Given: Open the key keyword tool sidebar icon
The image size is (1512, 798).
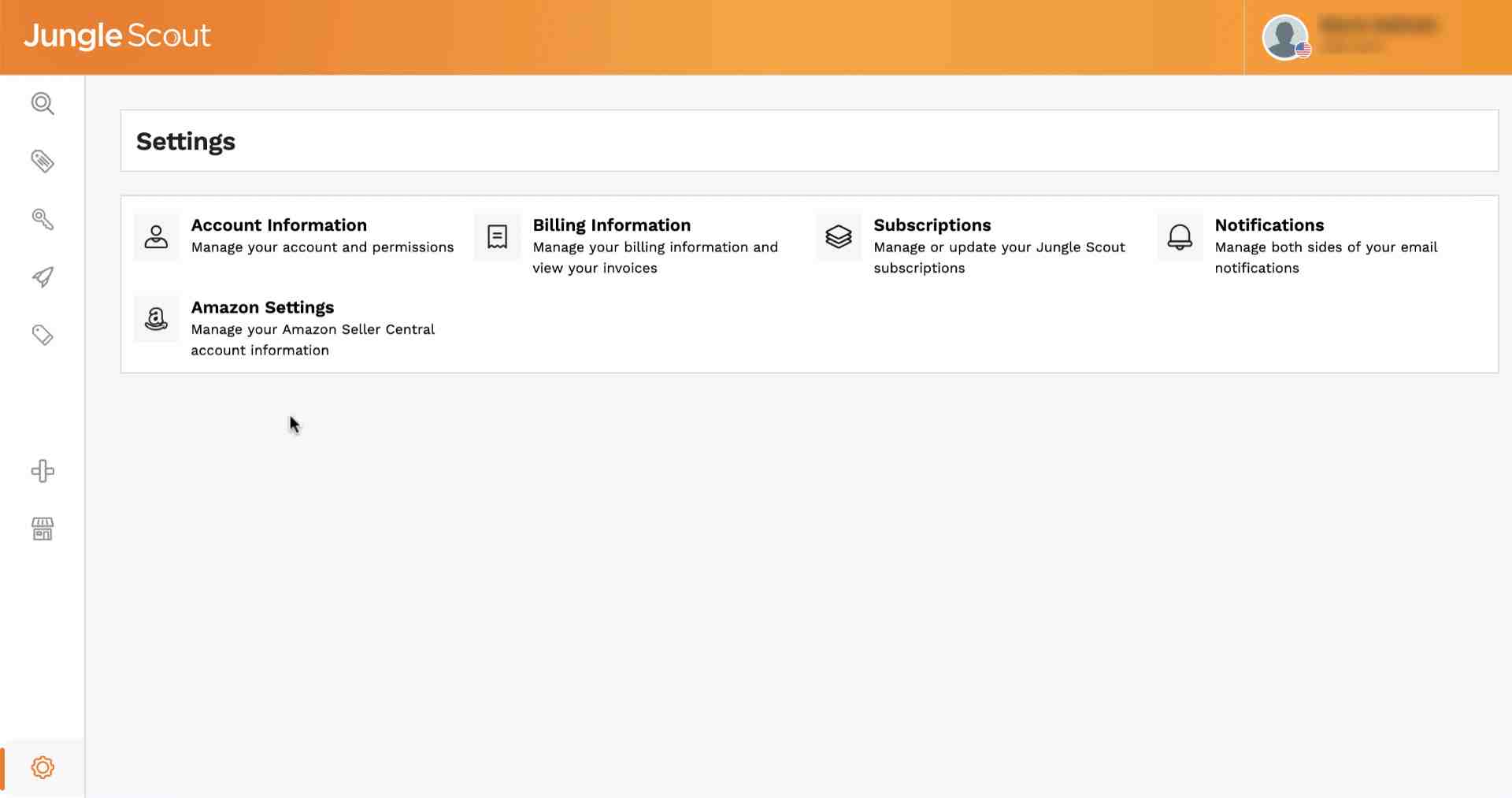Looking at the screenshot, I should pyautogui.click(x=43, y=219).
